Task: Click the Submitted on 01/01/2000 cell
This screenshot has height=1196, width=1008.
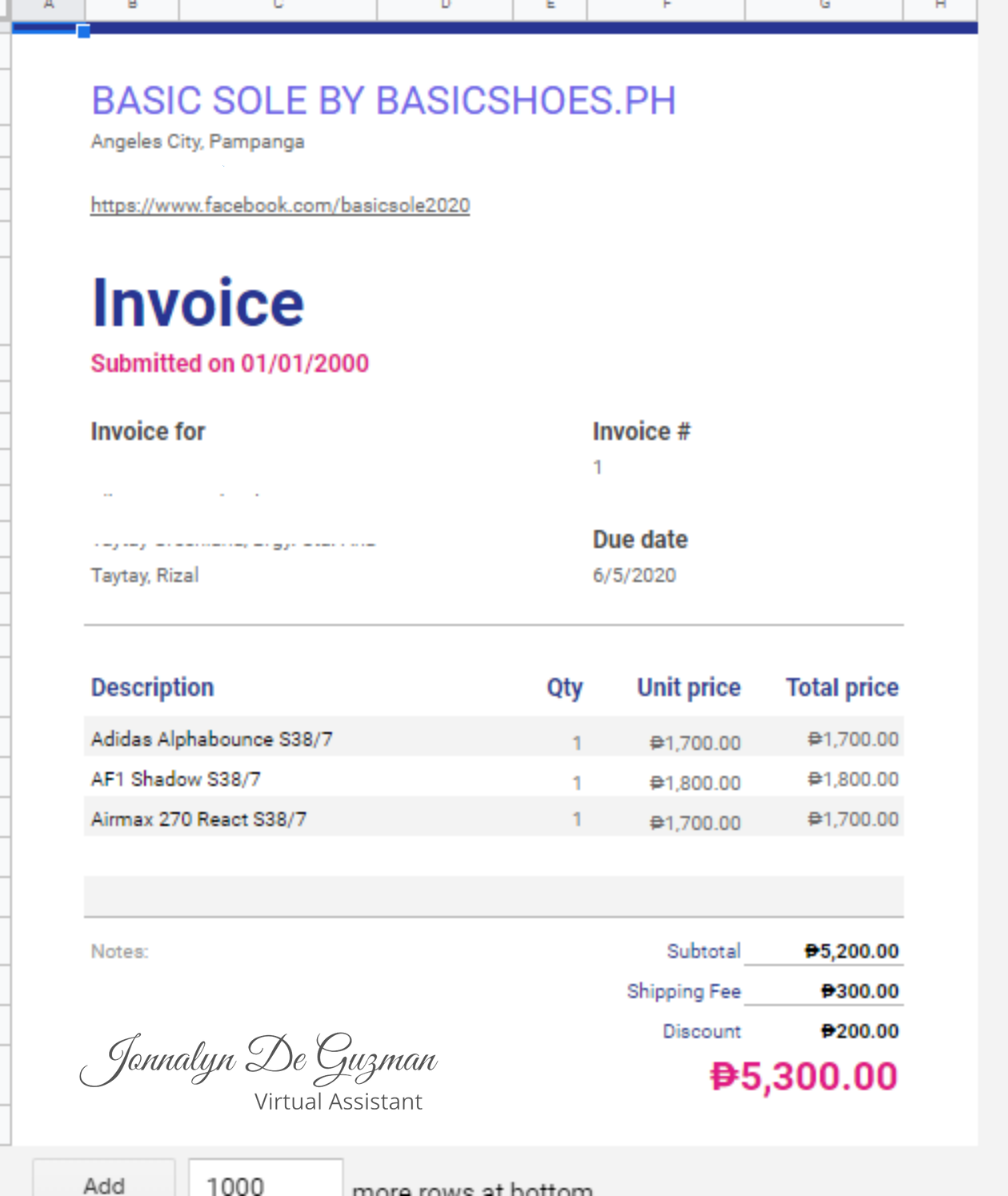Action: coord(230,363)
